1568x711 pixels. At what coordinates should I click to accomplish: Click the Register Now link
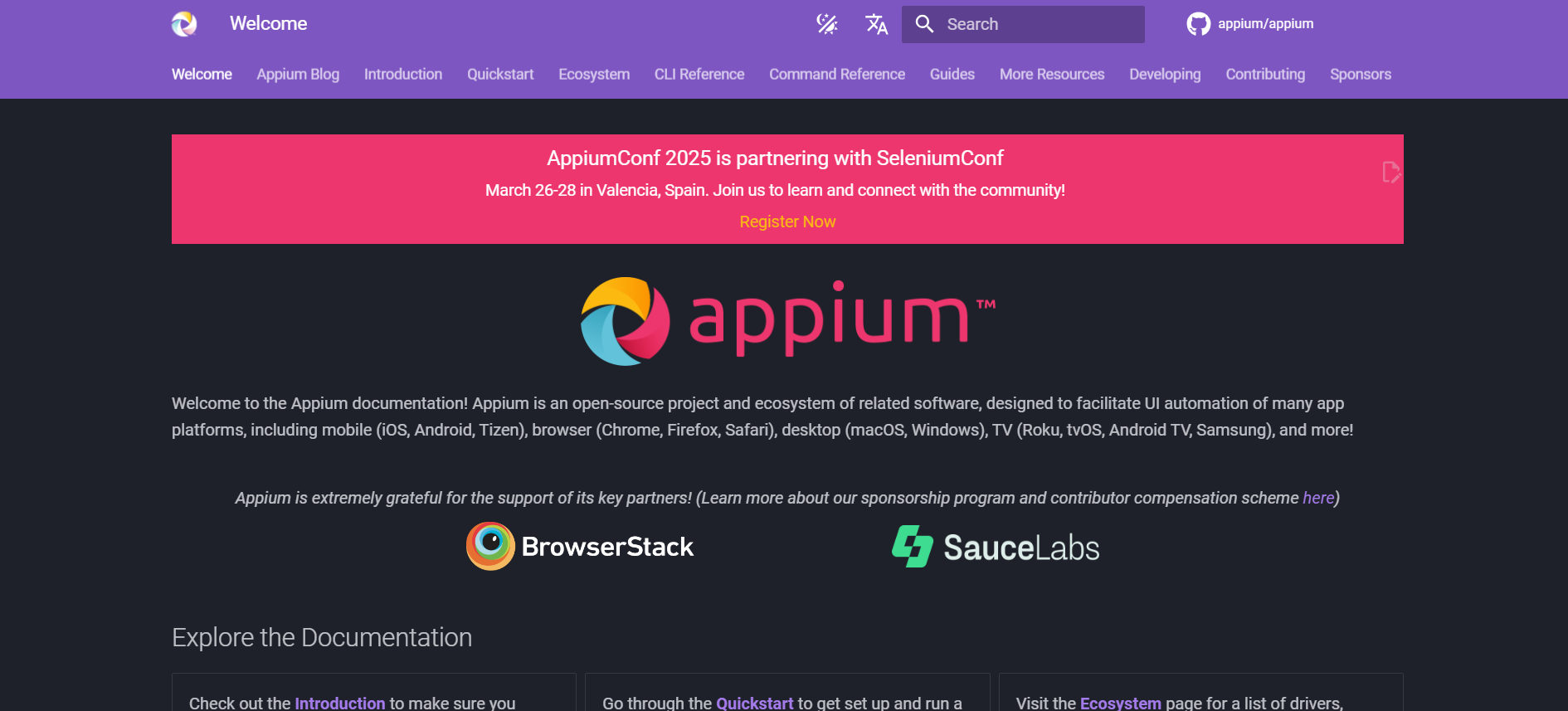[787, 222]
